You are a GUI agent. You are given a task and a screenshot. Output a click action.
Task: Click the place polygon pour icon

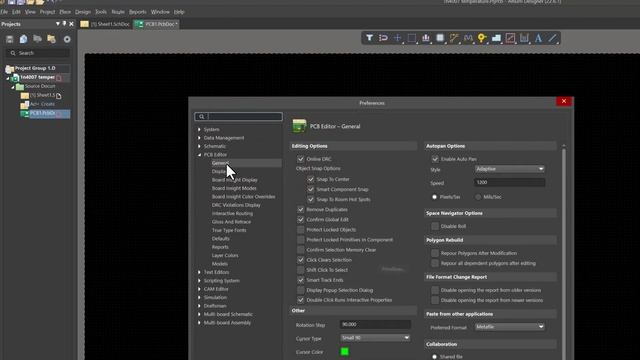(496, 38)
